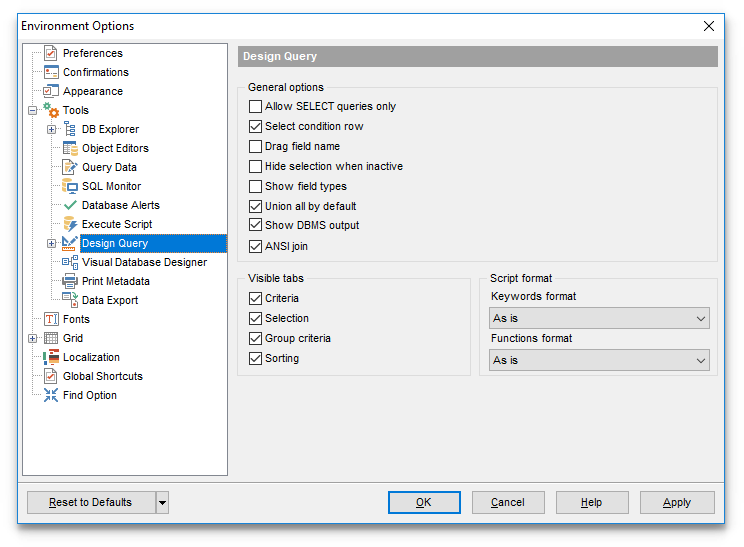
Task: Collapse the Tools tree node
Action: (x=32, y=111)
